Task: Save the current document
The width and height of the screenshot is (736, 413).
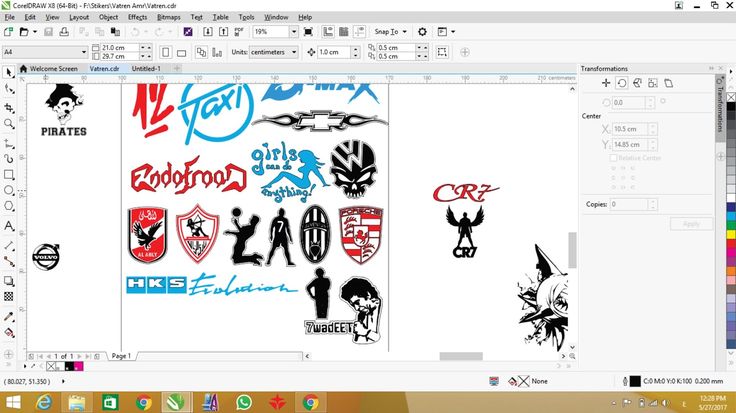Action: coord(48,31)
